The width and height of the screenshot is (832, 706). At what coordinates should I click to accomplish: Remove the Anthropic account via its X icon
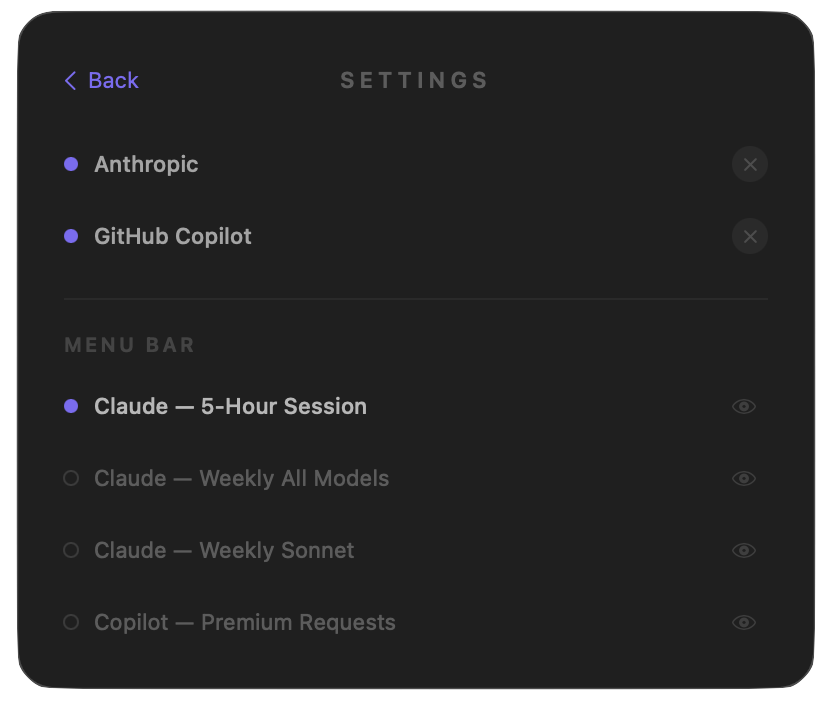point(750,164)
